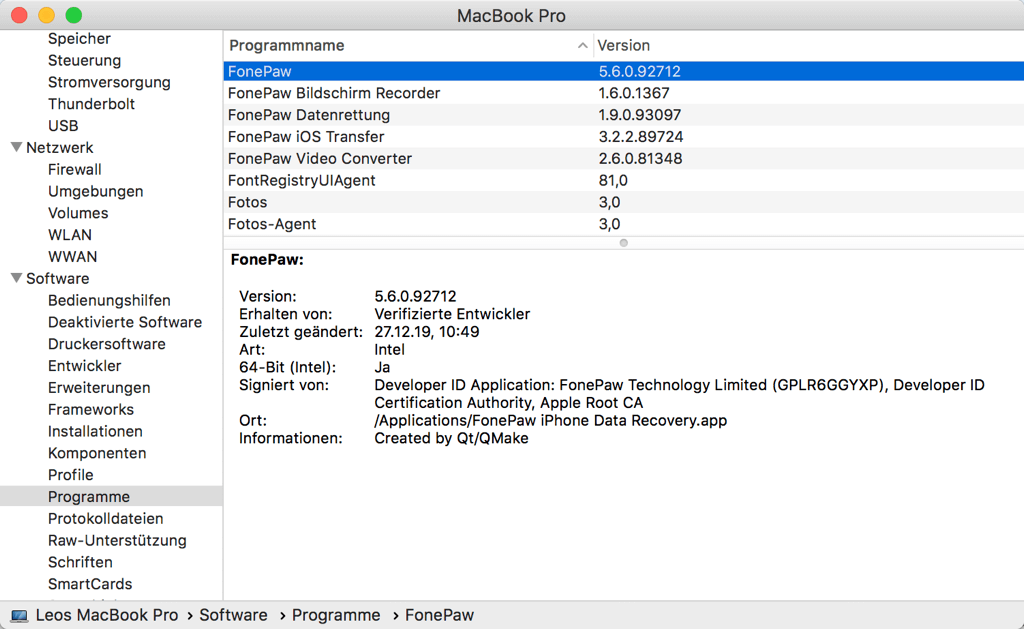Select Raw-Unterstützung in the sidebar
This screenshot has height=629, width=1024.
[x=117, y=540]
